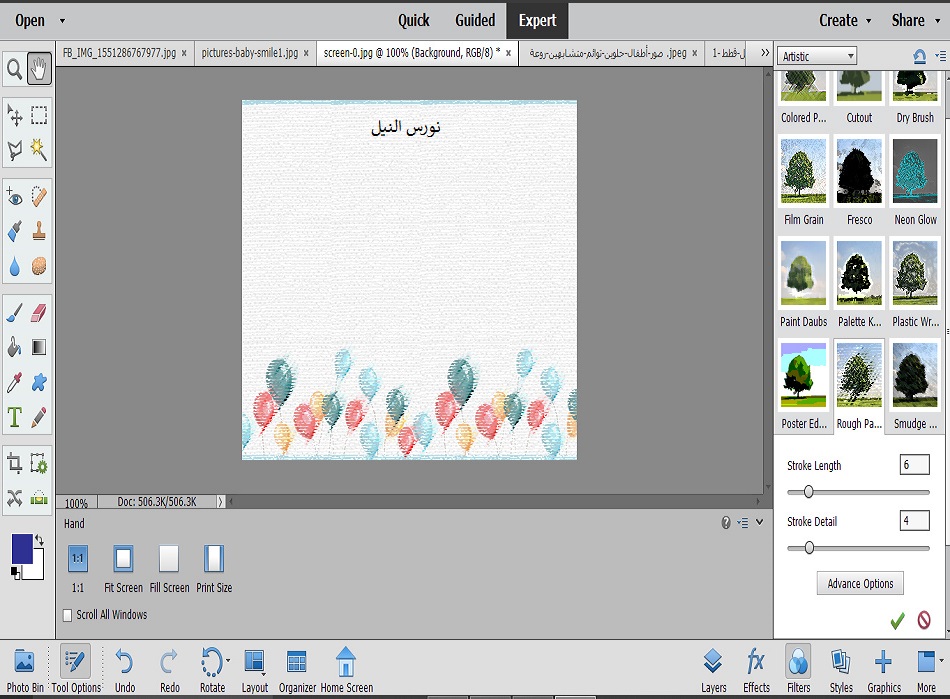The width and height of the screenshot is (950, 699).
Task: Open the Effects panel
Action: (756, 669)
